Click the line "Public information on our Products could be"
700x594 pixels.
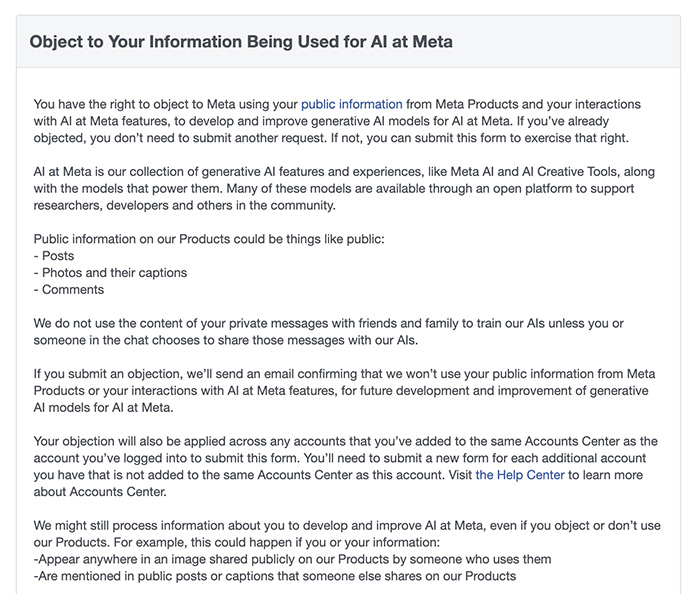coord(181,240)
